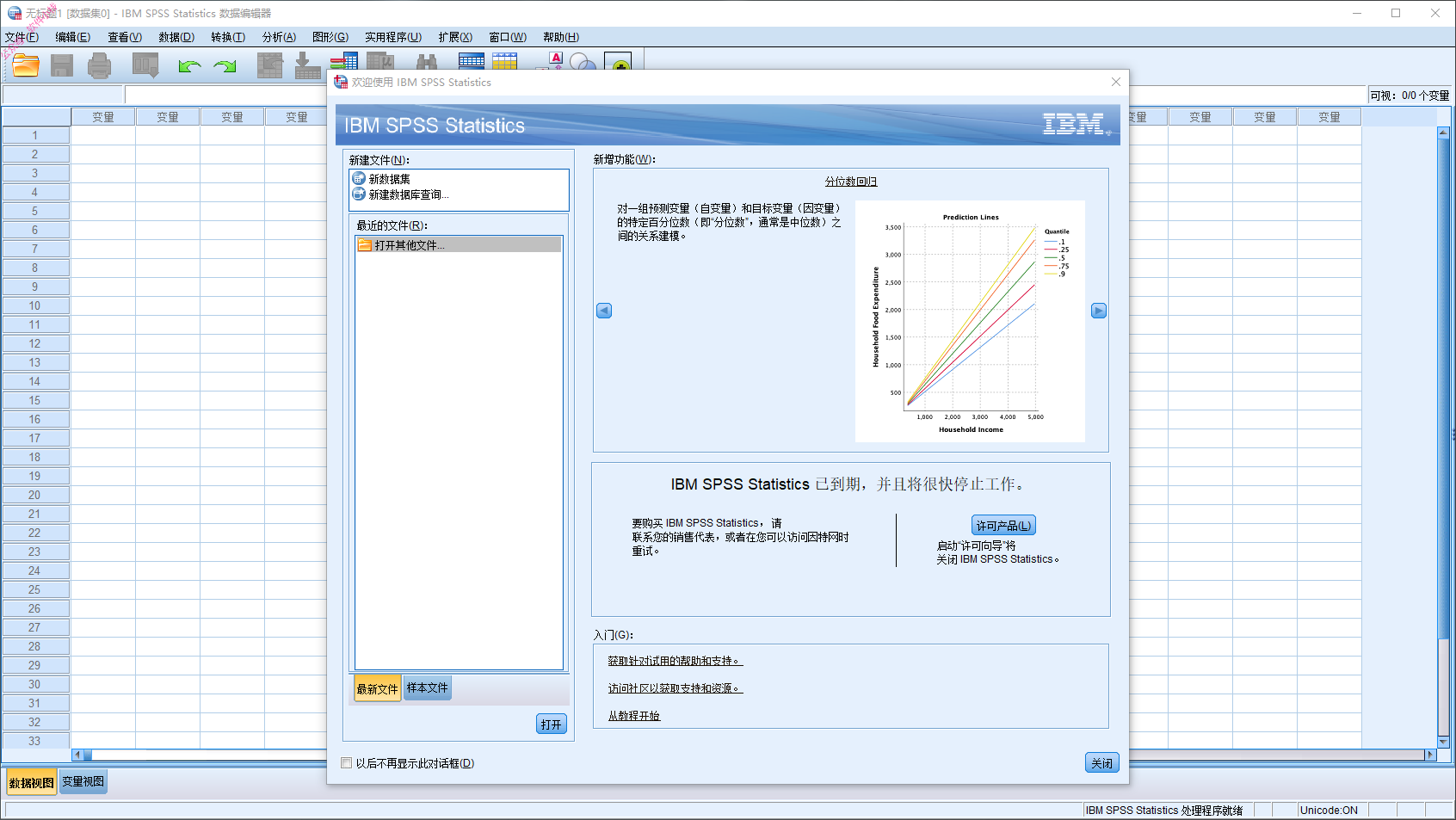Tick 'do not show this dialog again' checkbox
Viewport: 1456px width, 820px height.
click(347, 762)
